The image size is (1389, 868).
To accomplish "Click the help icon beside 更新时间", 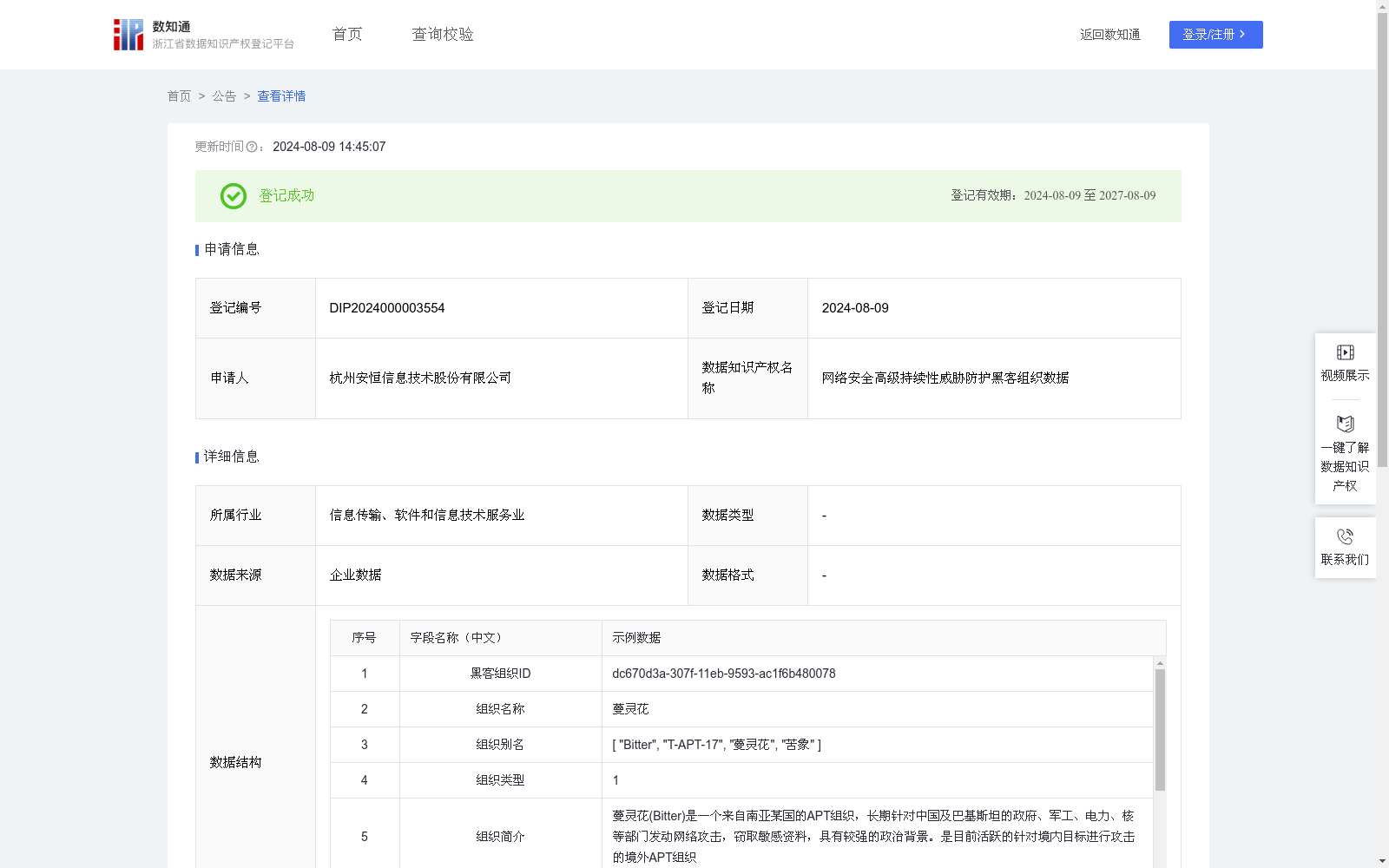I will (252, 148).
